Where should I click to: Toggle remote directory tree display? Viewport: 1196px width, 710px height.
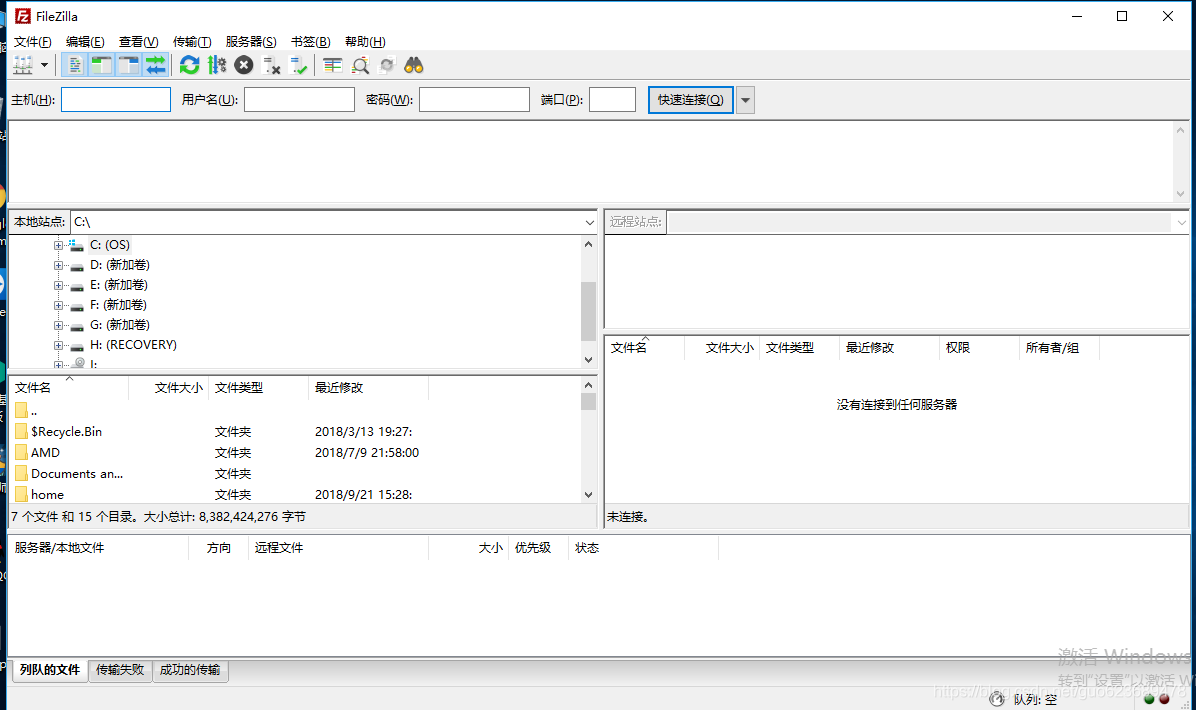pyautogui.click(x=129, y=66)
